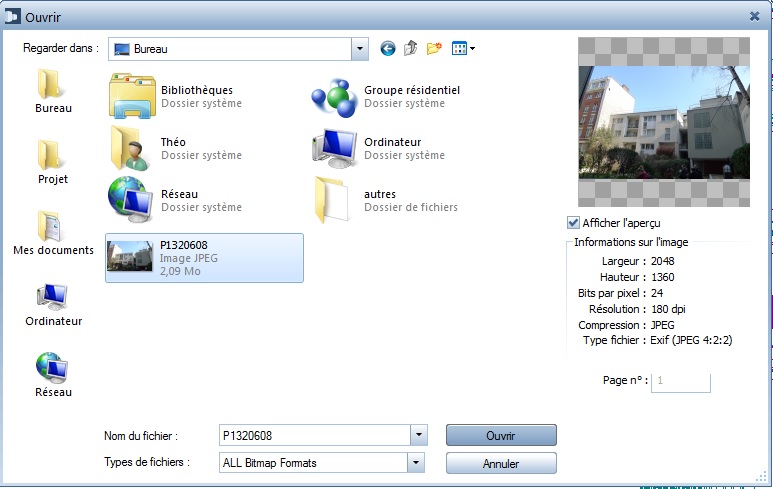Screen dimensions: 773x489
Task: Click the Page n° input field
Action: 680,381
